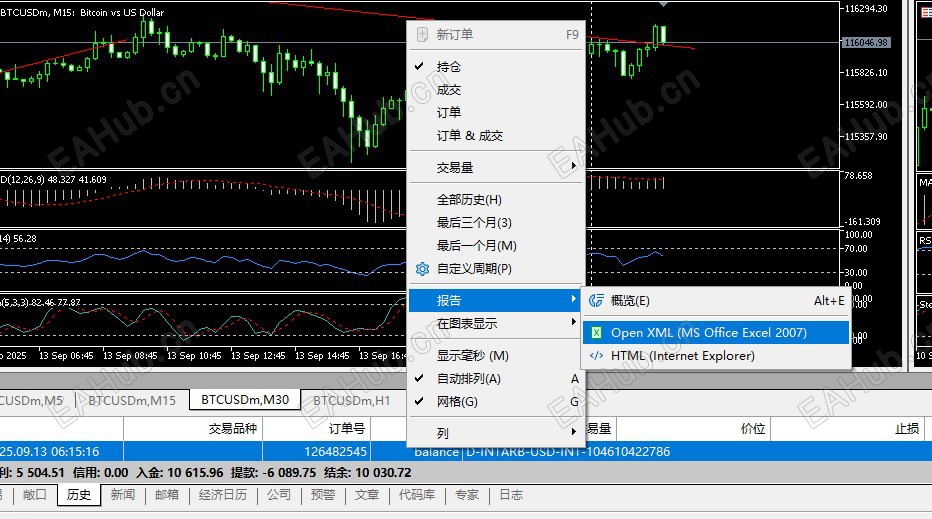The image size is (932, 519).
Task: Select the D-INTARB-USD-INT-104610422786 comment cell
Action: [568, 451]
